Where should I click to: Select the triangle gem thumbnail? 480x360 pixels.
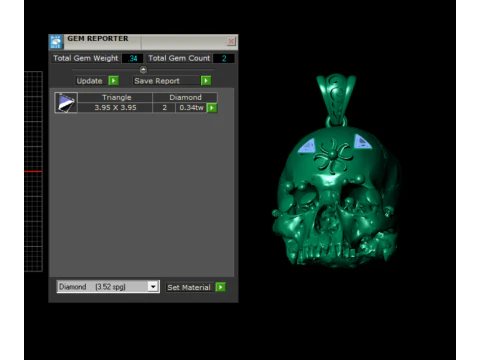(x=66, y=103)
